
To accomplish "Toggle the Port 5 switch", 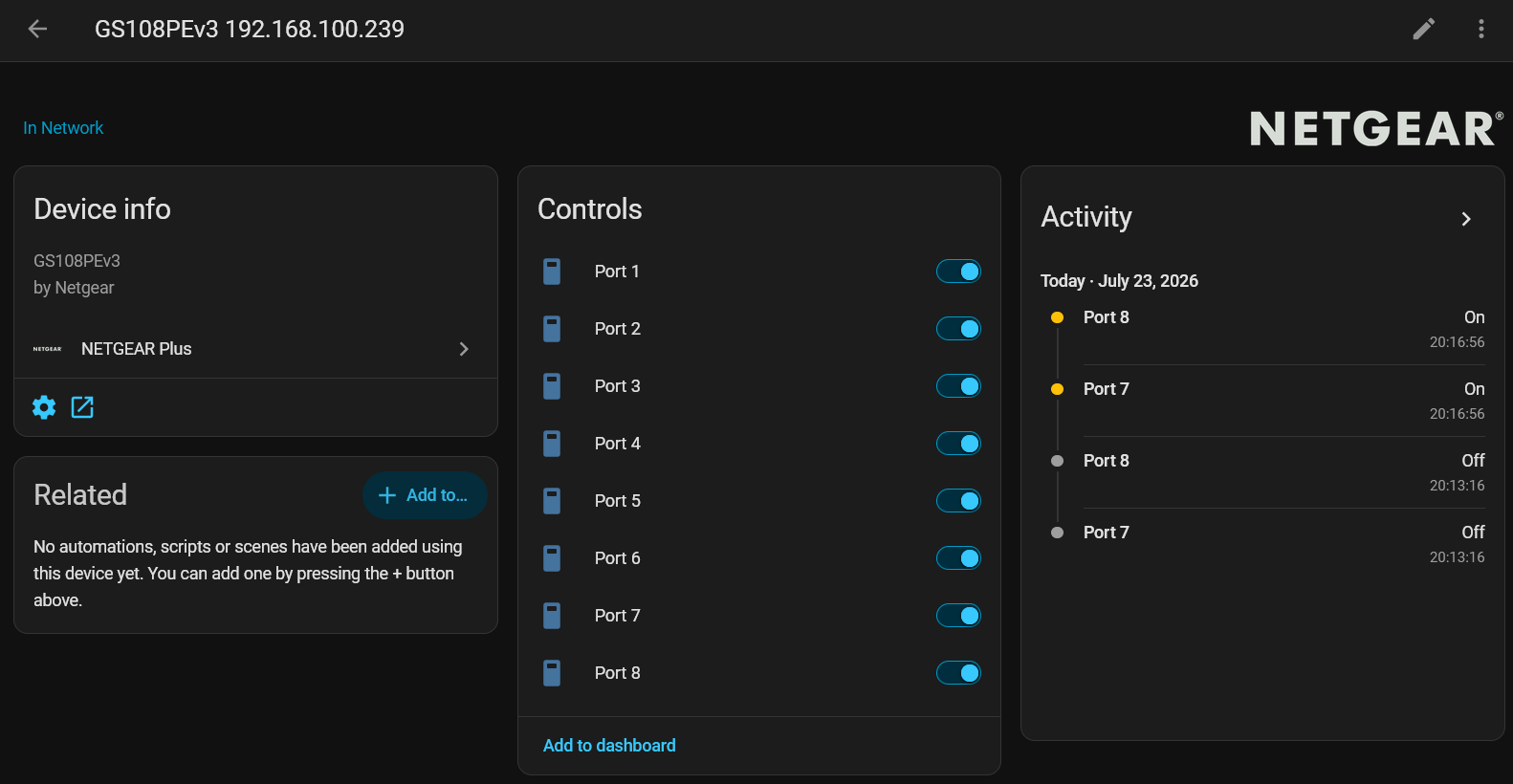I will coord(958,501).
